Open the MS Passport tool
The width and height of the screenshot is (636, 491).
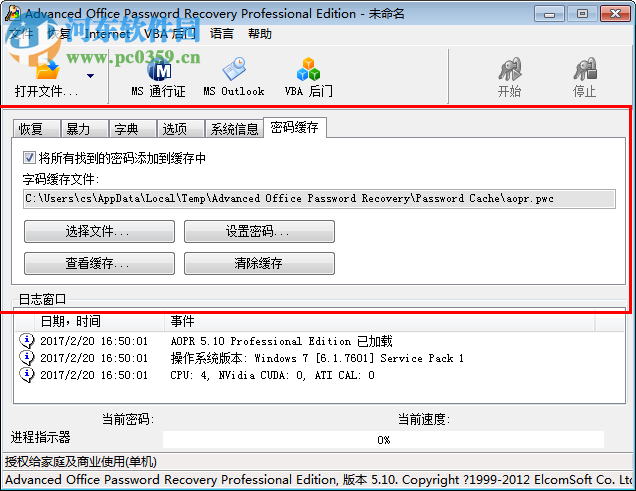(159, 77)
